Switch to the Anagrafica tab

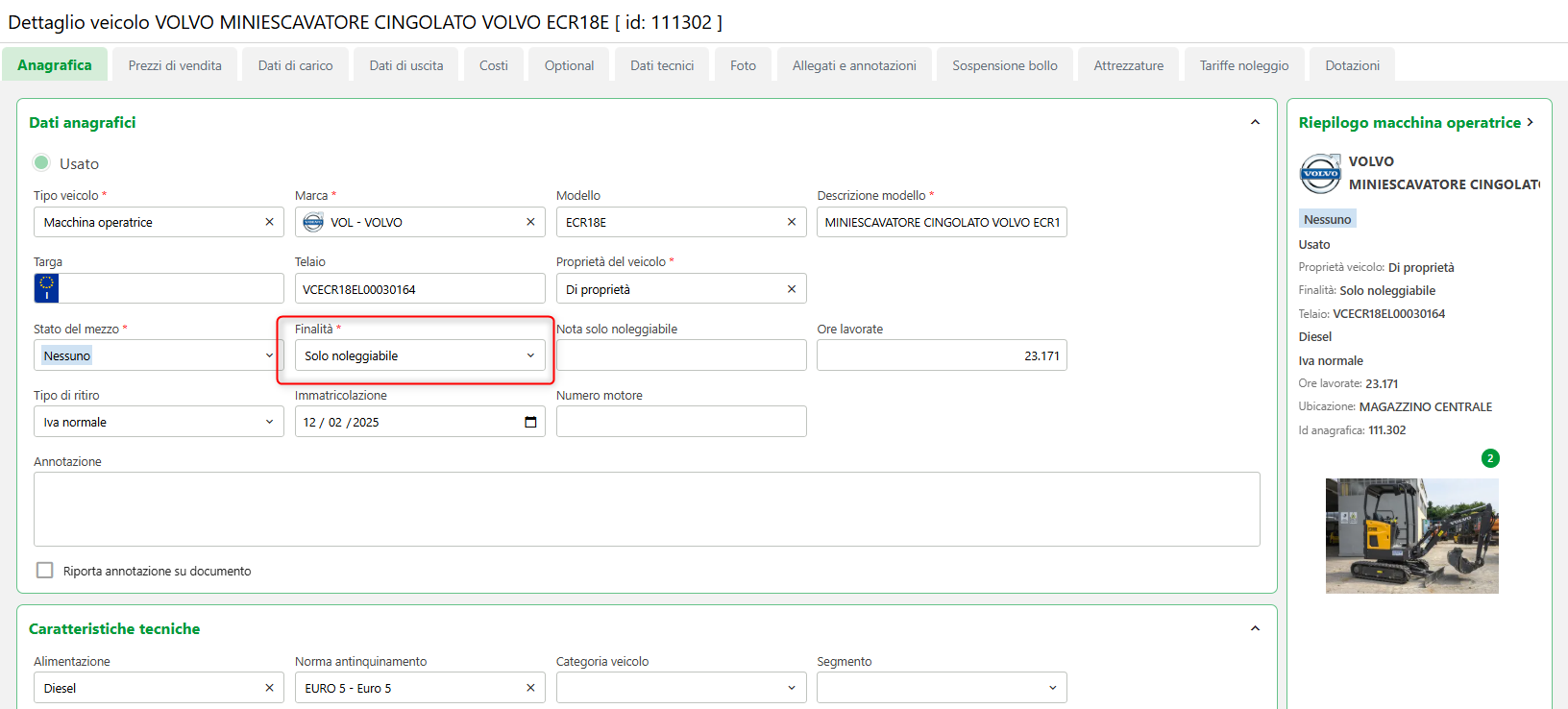click(x=55, y=65)
